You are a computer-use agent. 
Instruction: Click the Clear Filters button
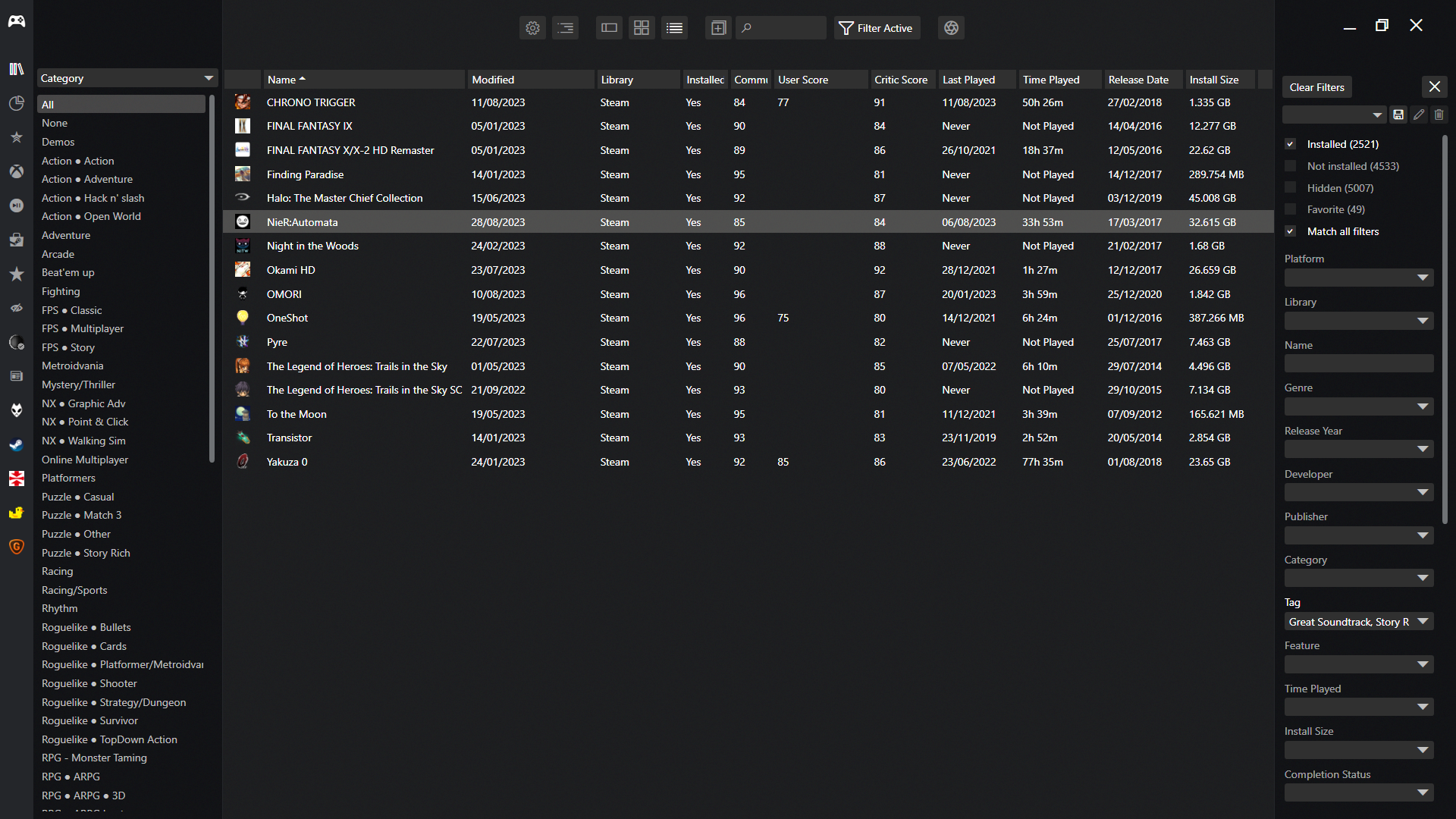coord(1316,87)
